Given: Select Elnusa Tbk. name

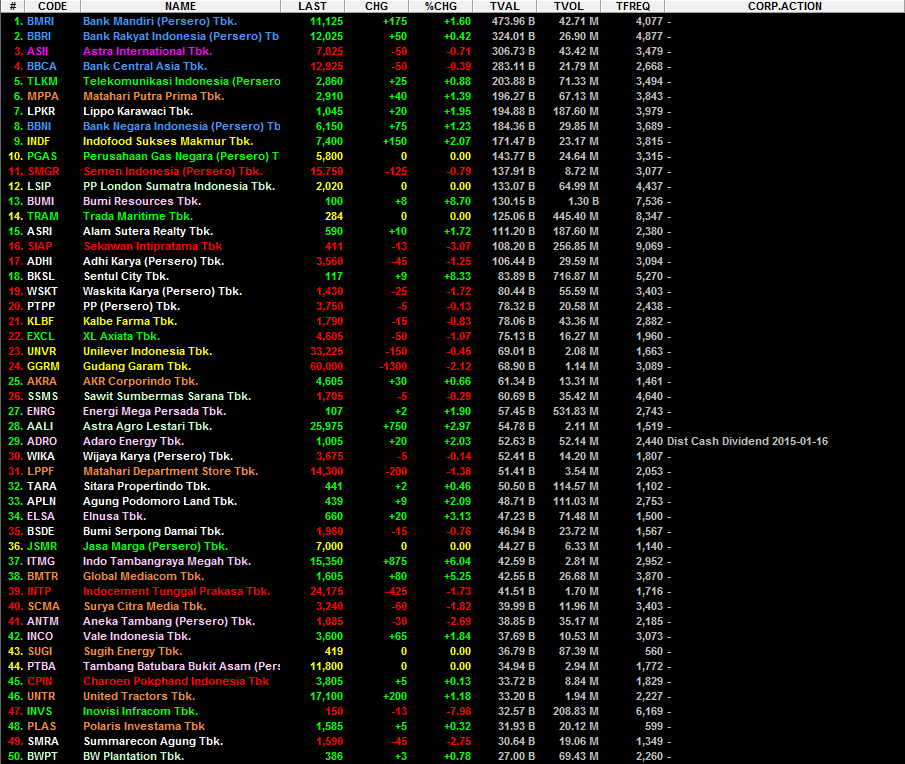Looking at the screenshot, I should coord(114,516).
